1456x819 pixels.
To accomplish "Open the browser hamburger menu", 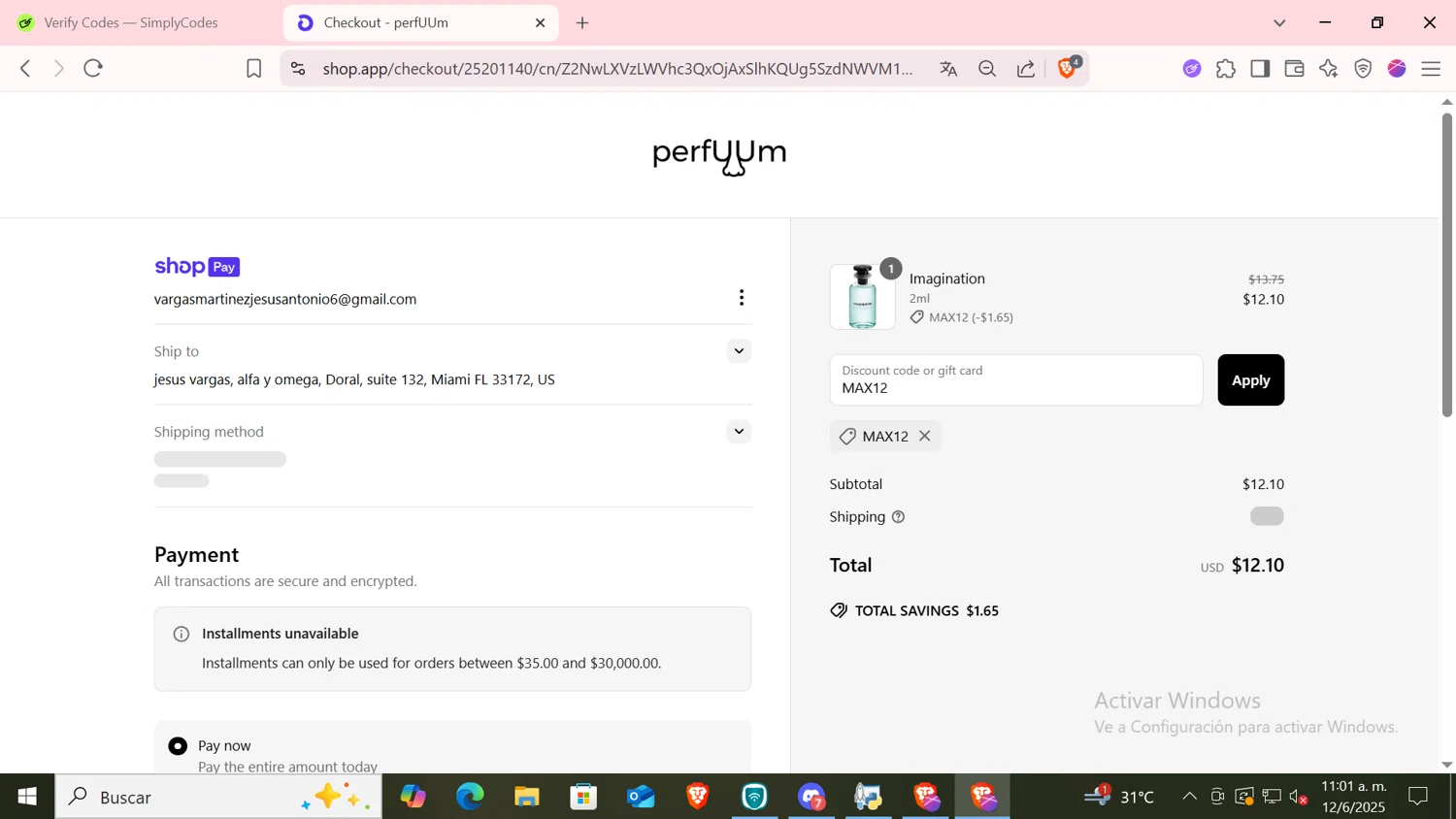I will [x=1431, y=69].
